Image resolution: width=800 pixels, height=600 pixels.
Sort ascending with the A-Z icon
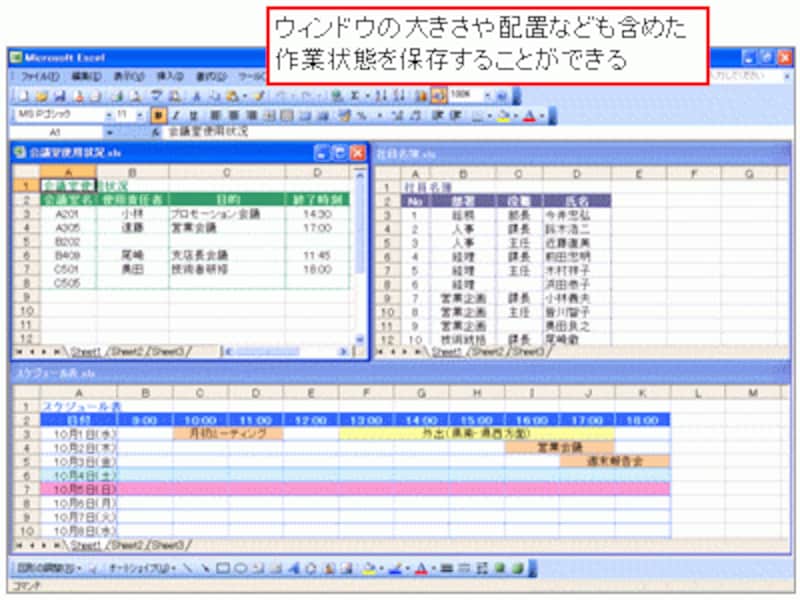point(381,95)
